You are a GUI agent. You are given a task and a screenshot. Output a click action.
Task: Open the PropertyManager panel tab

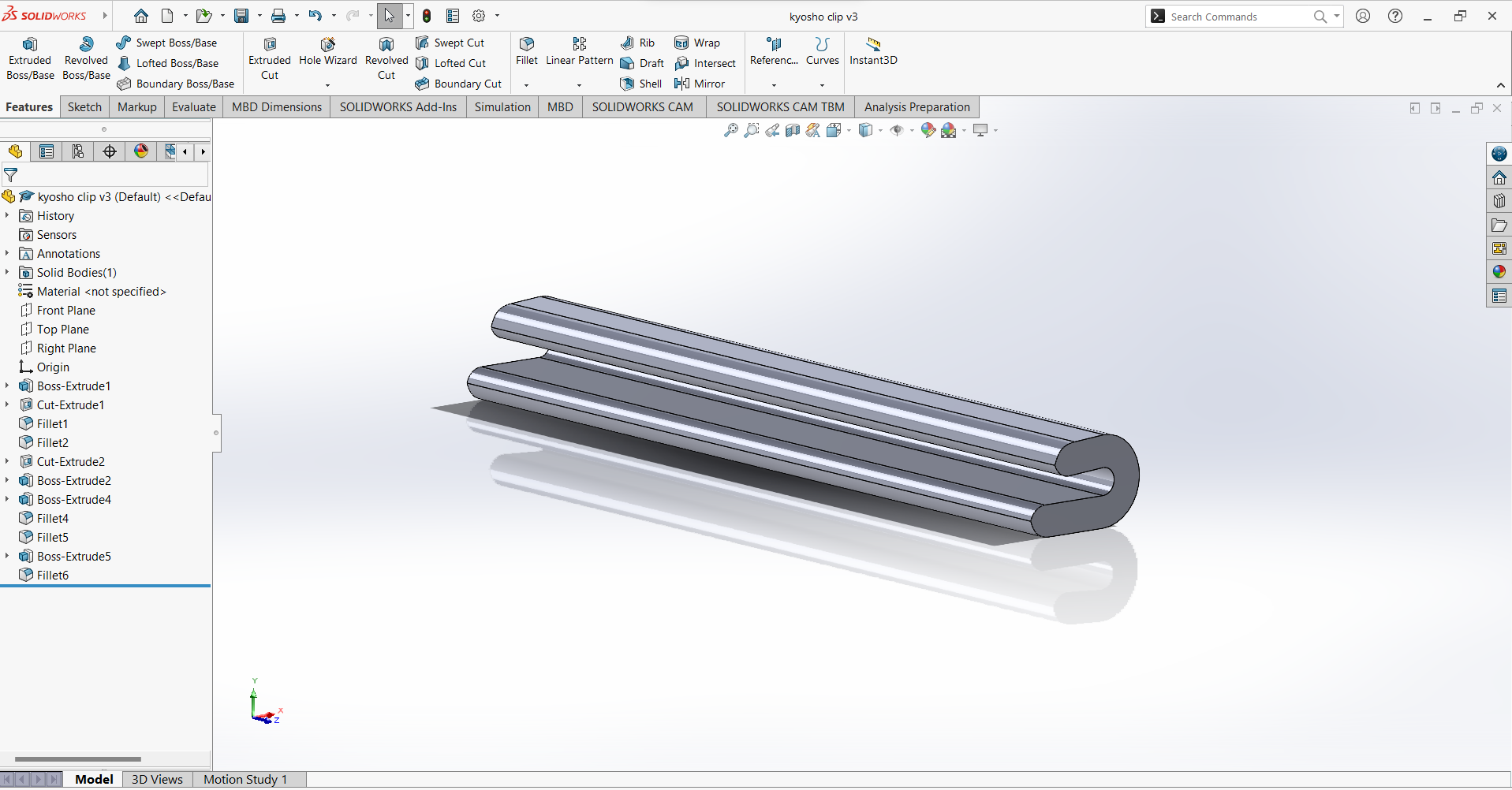point(47,151)
